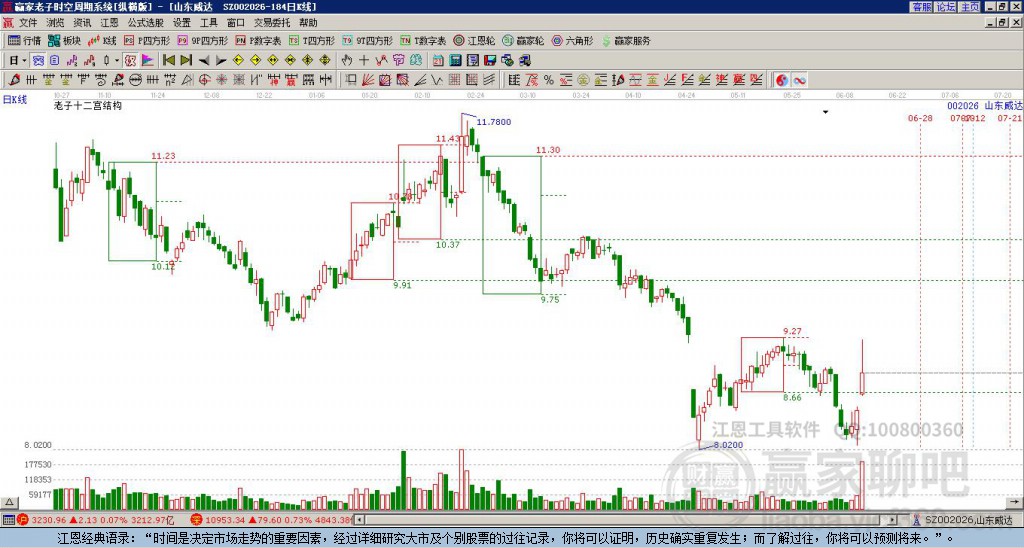Open the 9P四方形 tool
This screenshot has height=548, width=1024.
tap(202, 40)
